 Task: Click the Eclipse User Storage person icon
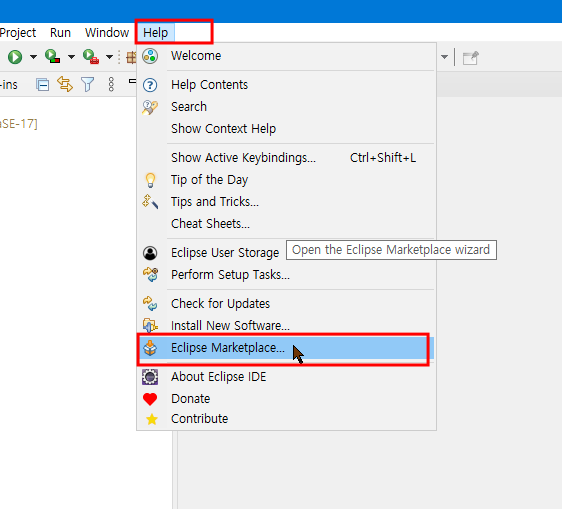[x=150, y=253]
